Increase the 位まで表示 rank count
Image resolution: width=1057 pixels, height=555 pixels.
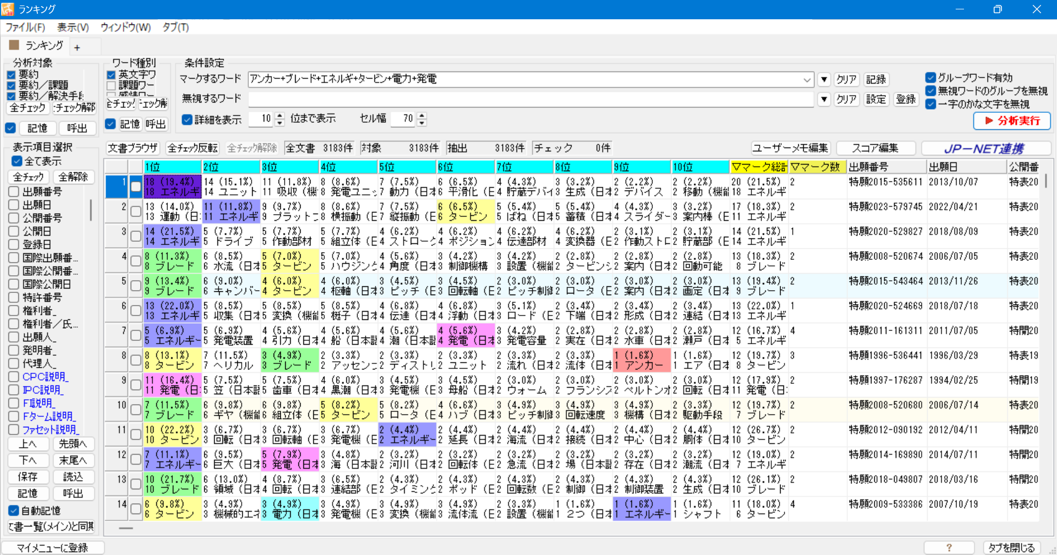coord(279,116)
